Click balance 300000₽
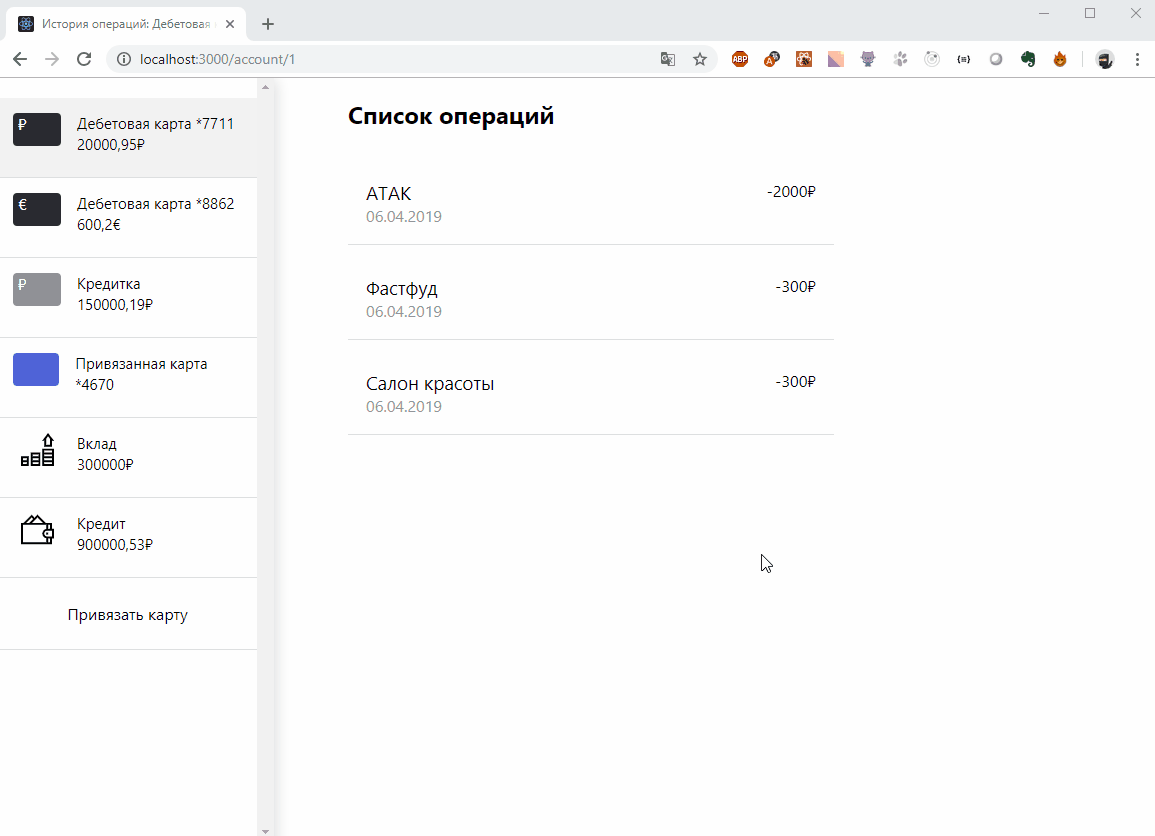Image resolution: width=1155 pixels, height=836 pixels. point(105,464)
